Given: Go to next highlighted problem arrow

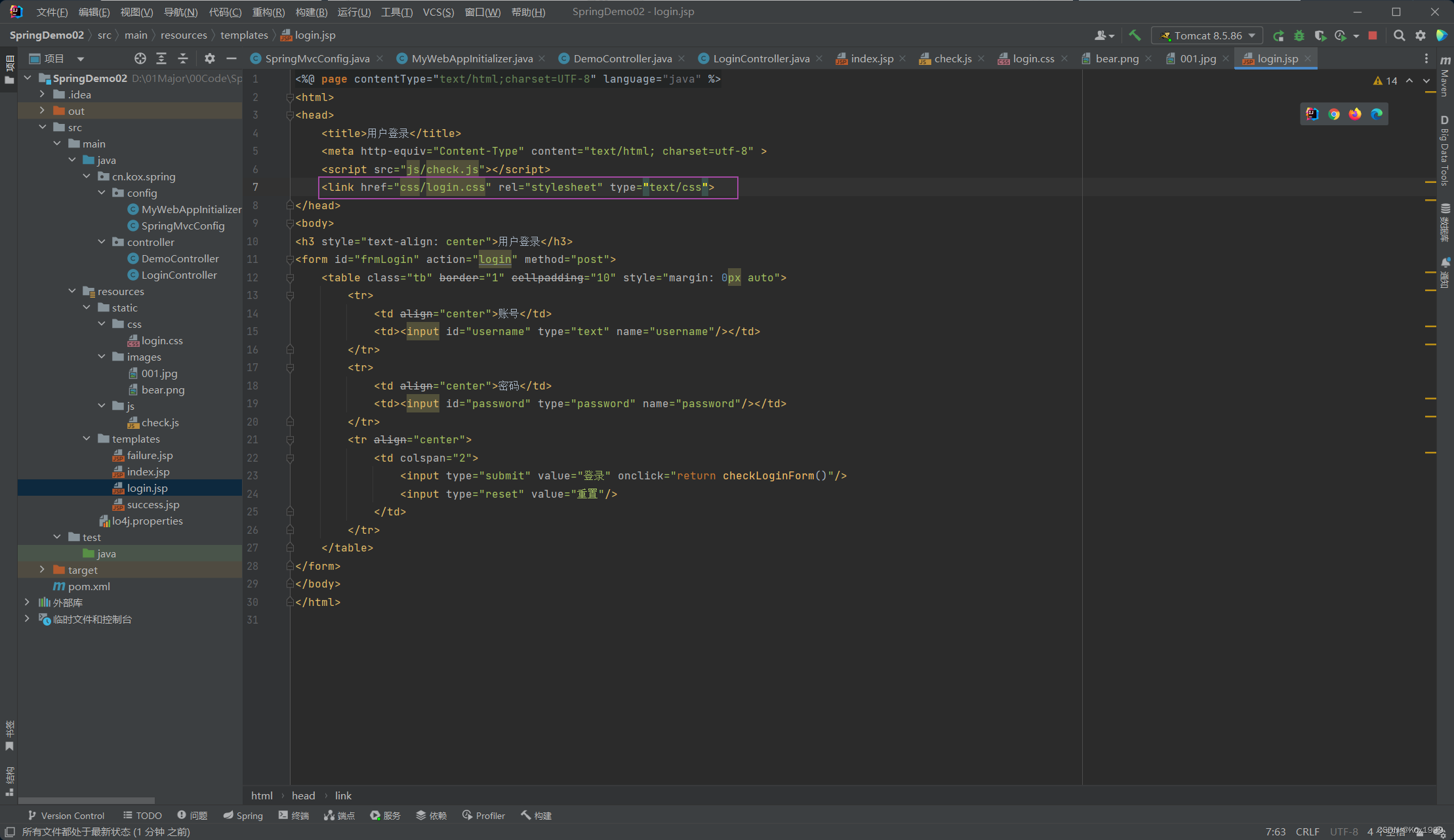Looking at the screenshot, I should point(1427,81).
